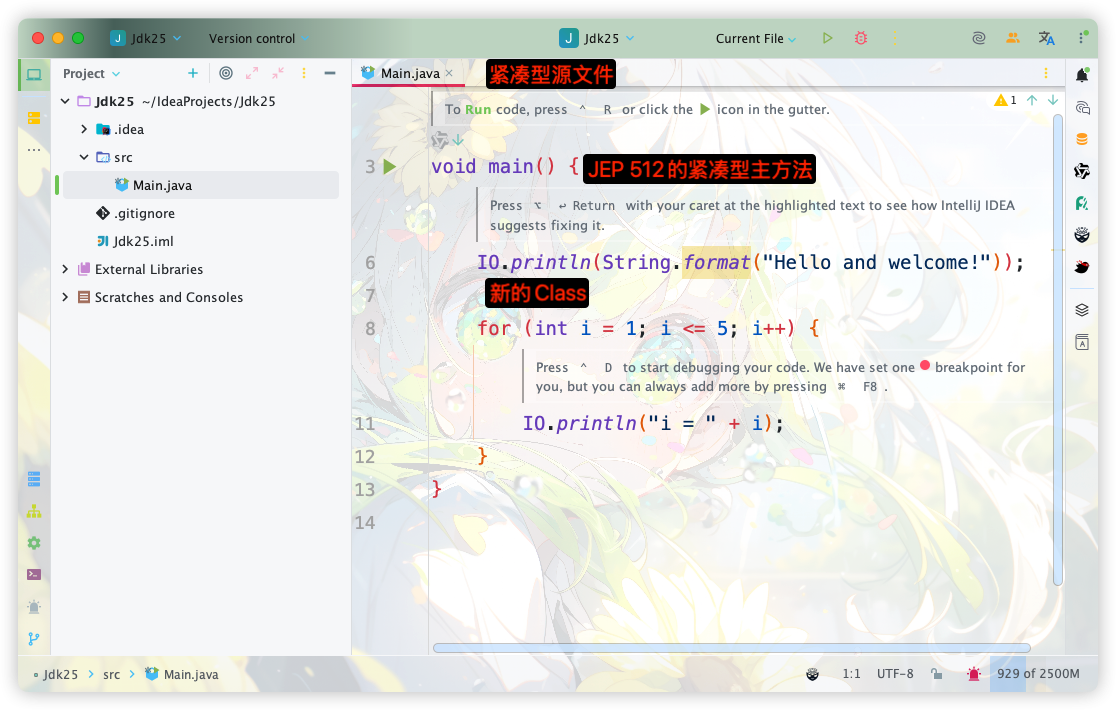1116x710 pixels.
Task: Open the Terminal tool window
Action: (34, 574)
